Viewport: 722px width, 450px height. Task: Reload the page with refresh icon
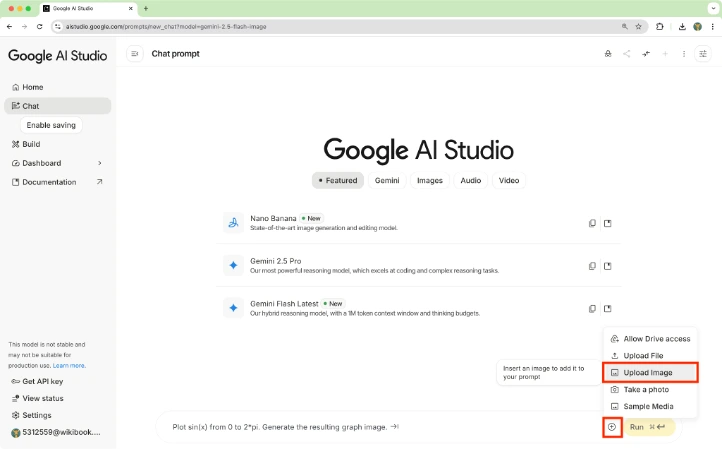(x=40, y=27)
